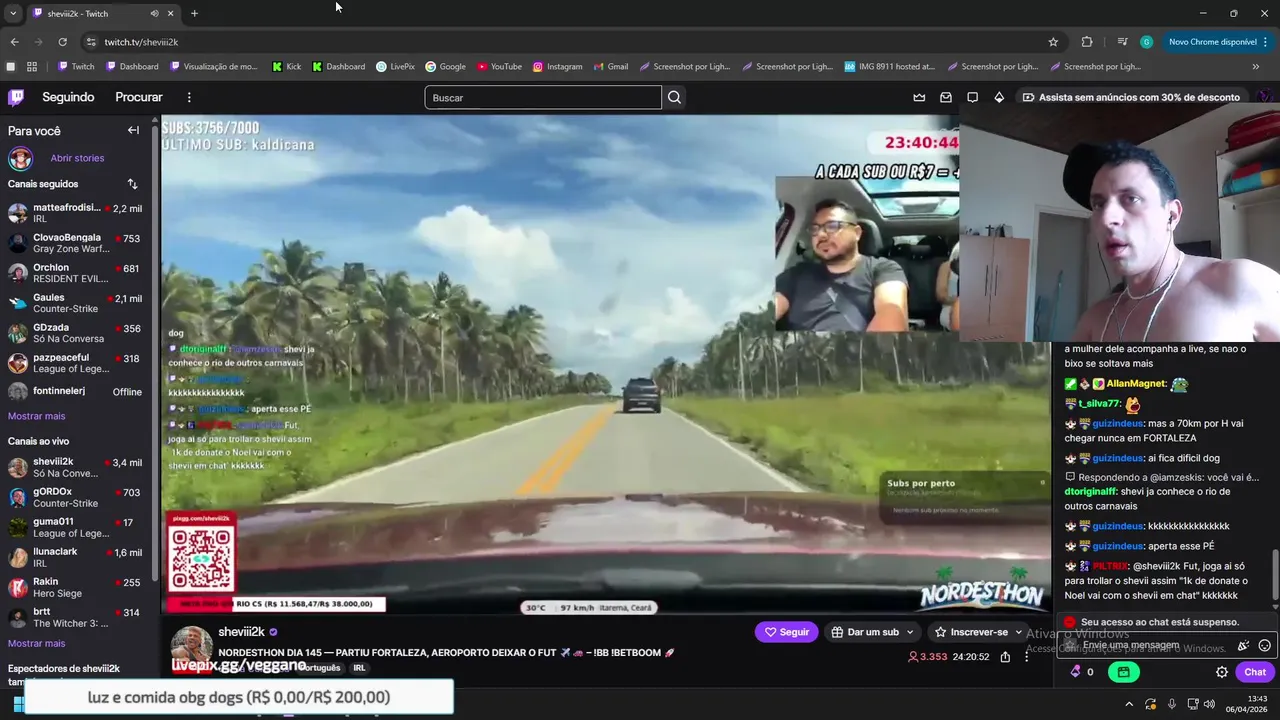The image size is (1280, 720).
Task: Open the taskbar volume control
Action: 1209,704
